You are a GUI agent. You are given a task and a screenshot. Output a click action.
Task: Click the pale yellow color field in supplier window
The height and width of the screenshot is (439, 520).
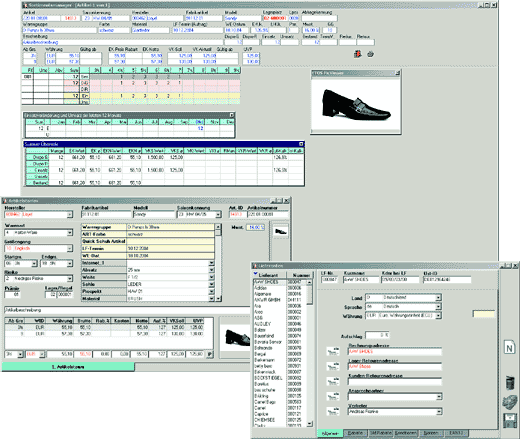(x=484, y=314)
